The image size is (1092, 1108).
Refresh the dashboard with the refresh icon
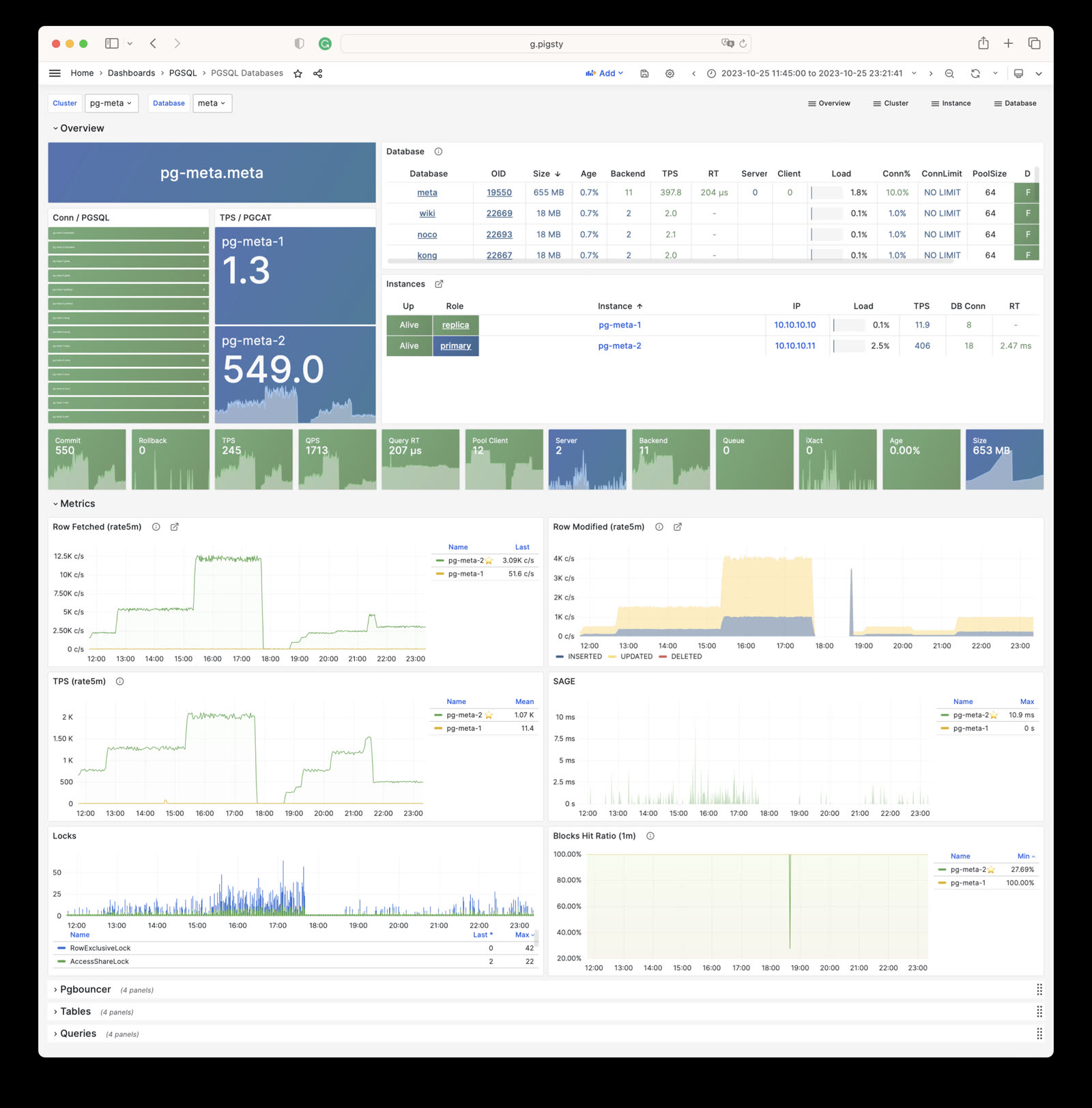pyautogui.click(x=976, y=73)
